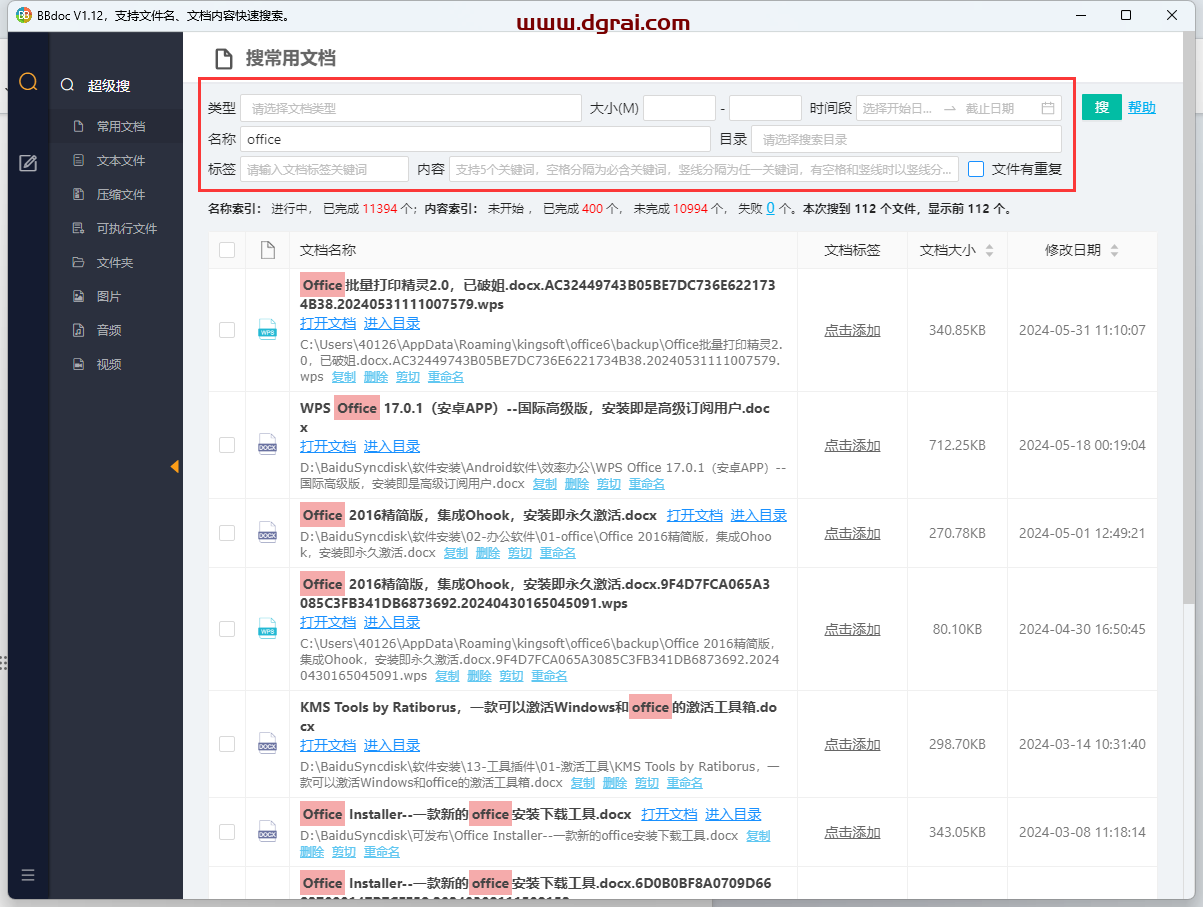1203x907 pixels.
Task: Toggle the select-all checkbox in table header
Action: 227,250
